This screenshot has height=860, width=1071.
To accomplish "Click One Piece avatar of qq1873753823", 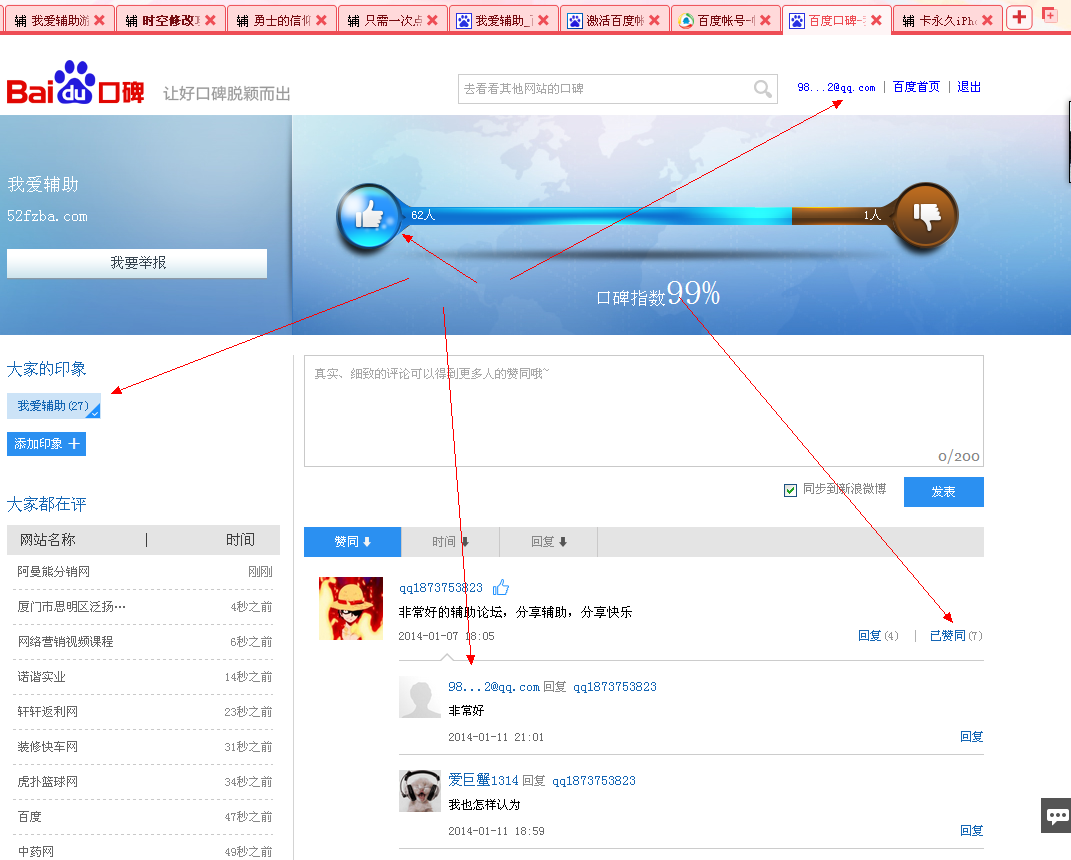I will 351,609.
